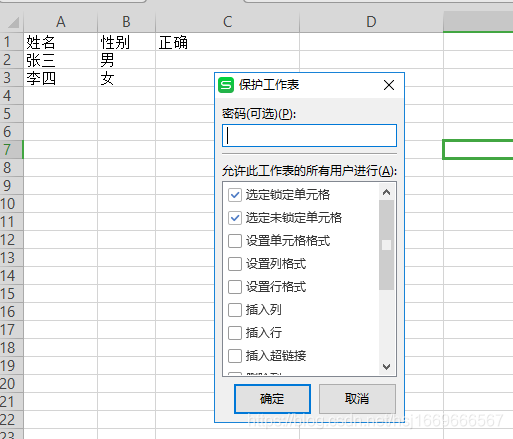Select cell containing 正确
Viewport: 513px width, 439px height.
tap(227, 42)
